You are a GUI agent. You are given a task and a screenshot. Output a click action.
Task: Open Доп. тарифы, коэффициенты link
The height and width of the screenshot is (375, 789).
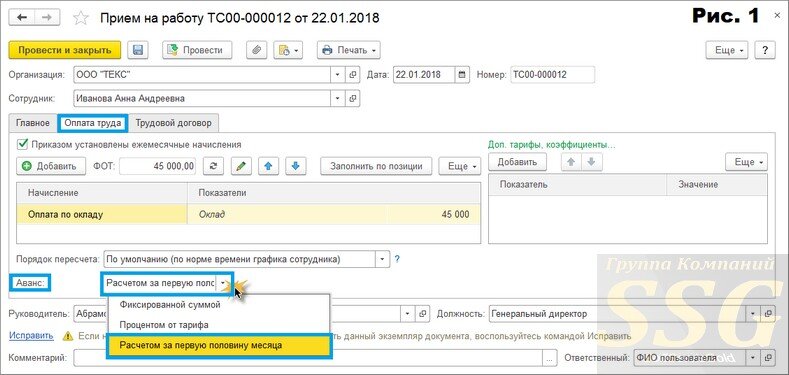coord(551,144)
